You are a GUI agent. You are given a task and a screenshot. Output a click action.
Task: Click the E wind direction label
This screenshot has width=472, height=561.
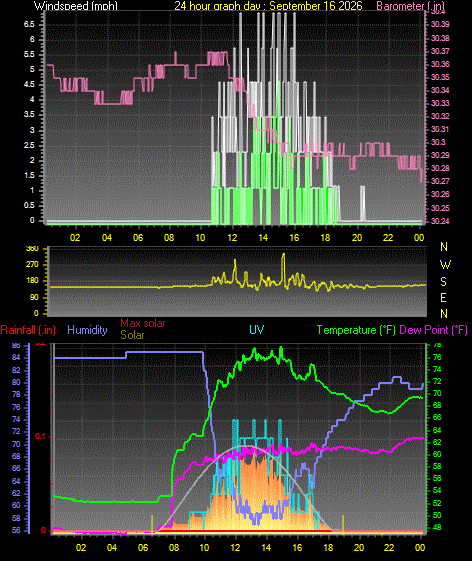click(443, 298)
